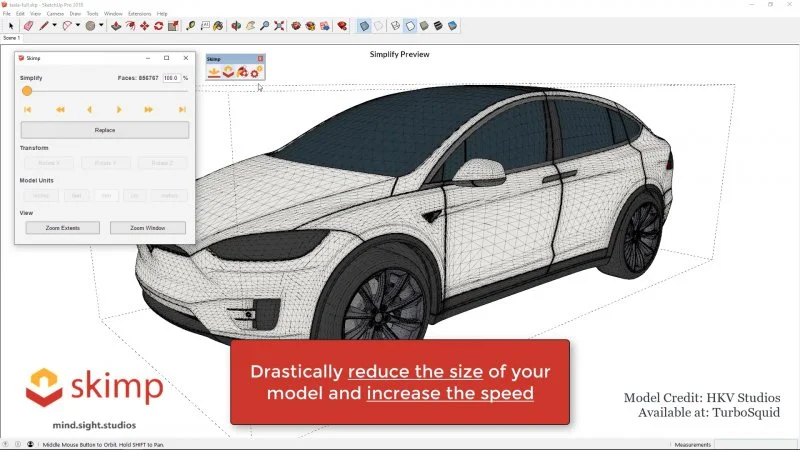Open the Line tool dropdown arrow
The image size is (800, 450).
click(54, 26)
